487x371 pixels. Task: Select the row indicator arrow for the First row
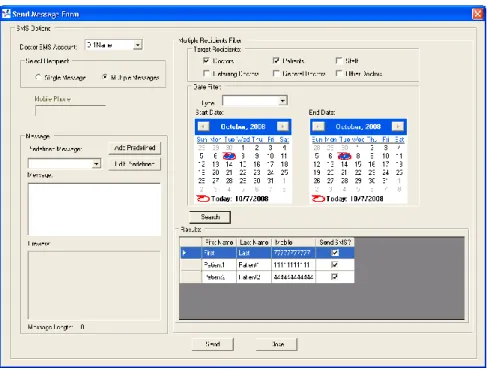[184, 253]
